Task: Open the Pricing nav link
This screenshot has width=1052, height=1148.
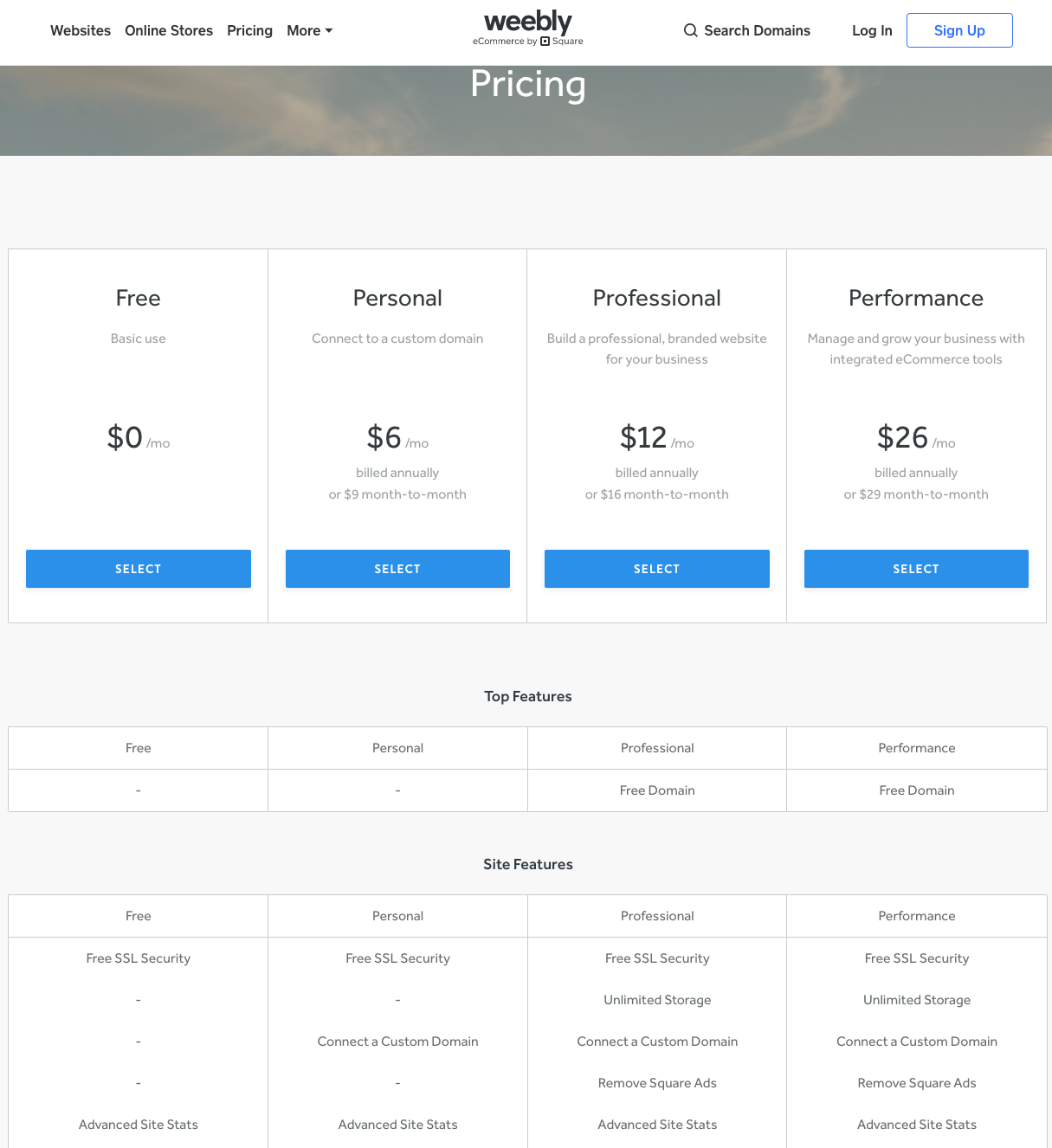Action: 249,30
